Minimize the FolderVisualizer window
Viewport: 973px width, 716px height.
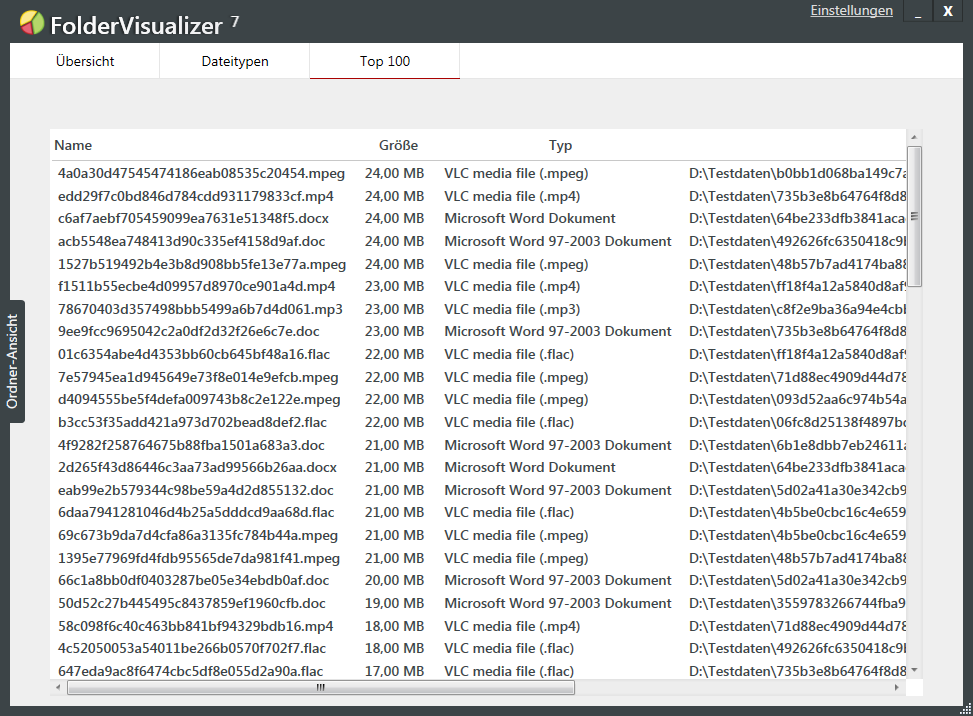click(917, 11)
